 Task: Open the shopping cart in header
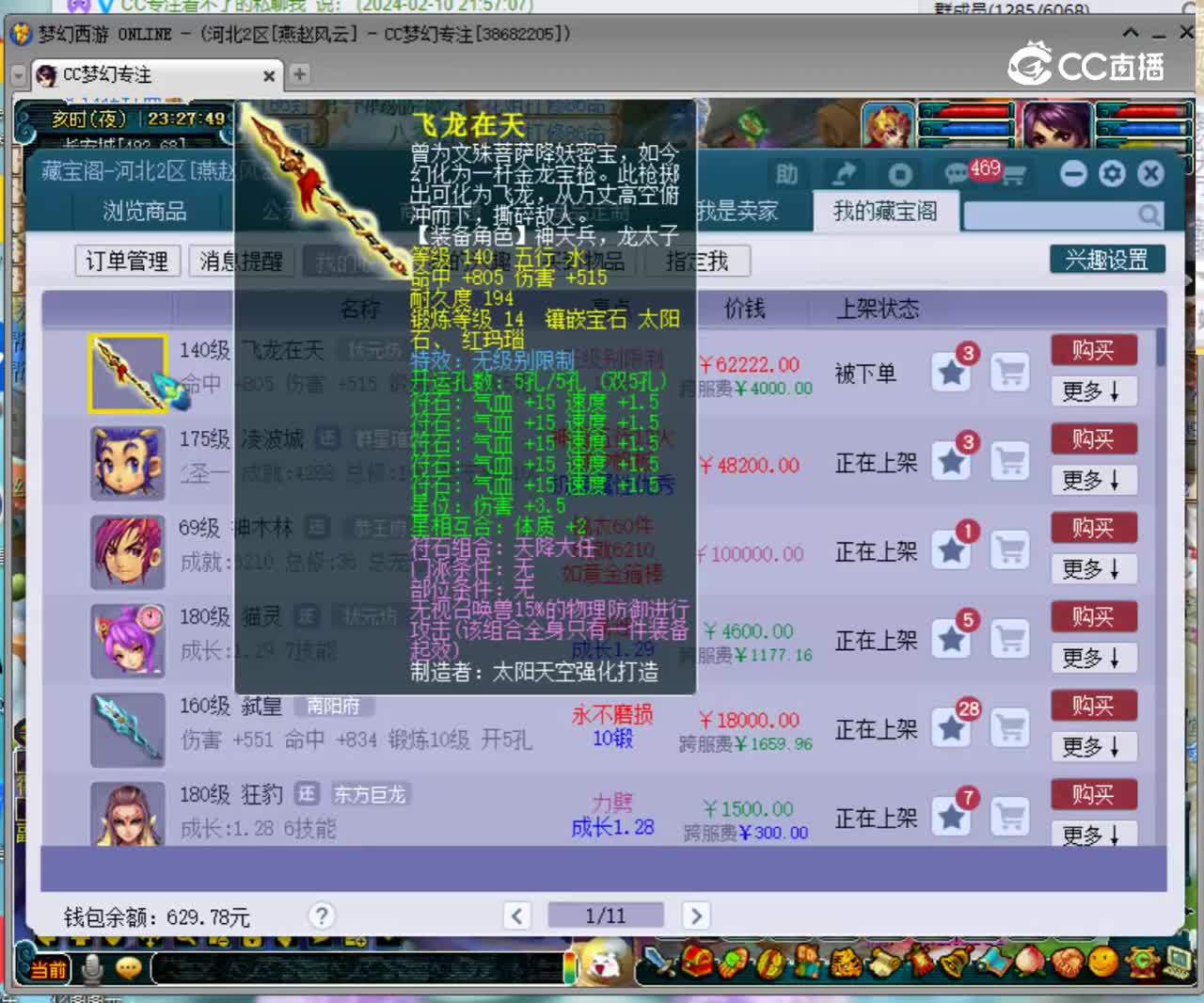[1013, 176]
